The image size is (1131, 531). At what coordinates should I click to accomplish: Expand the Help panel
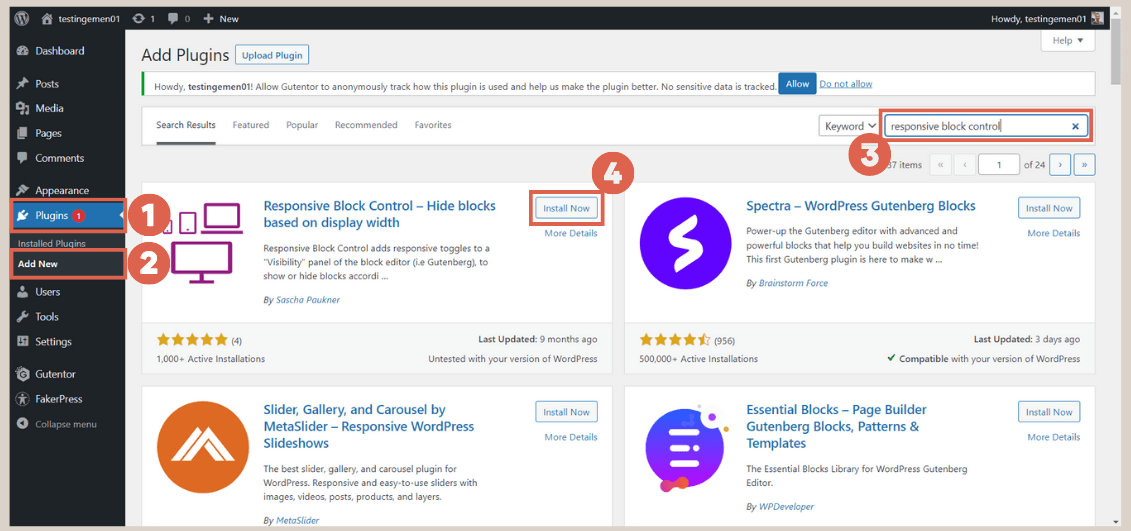[1067, 40]
